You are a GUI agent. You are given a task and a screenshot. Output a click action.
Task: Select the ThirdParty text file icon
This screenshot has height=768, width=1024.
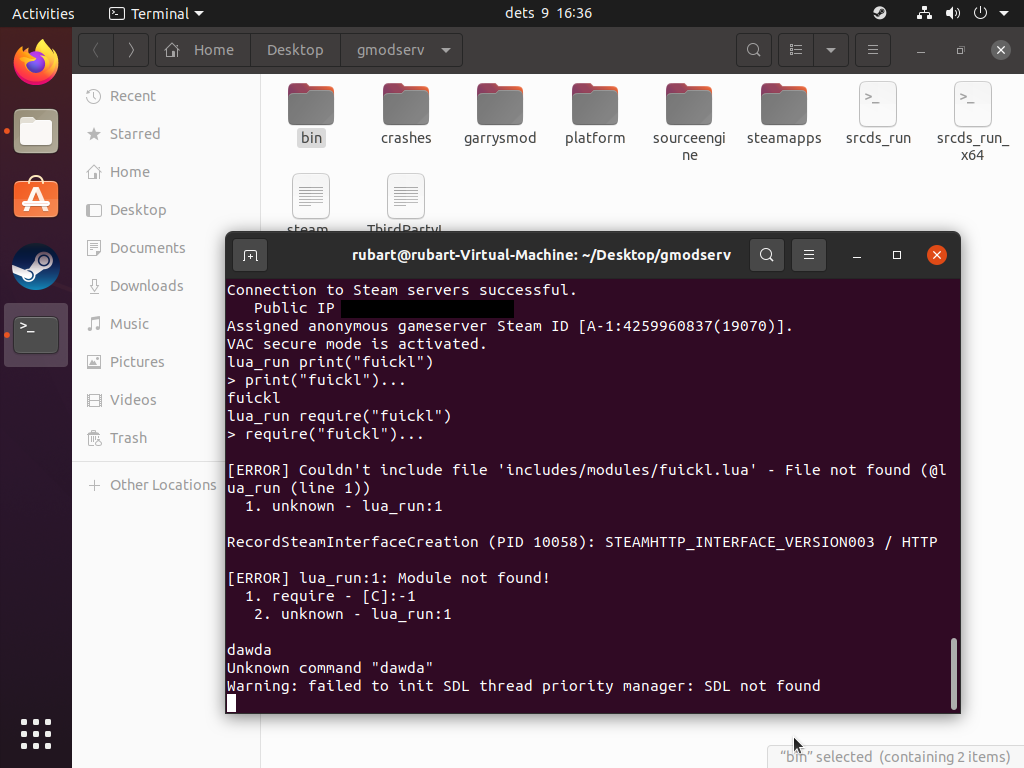(x=406, y=197)
